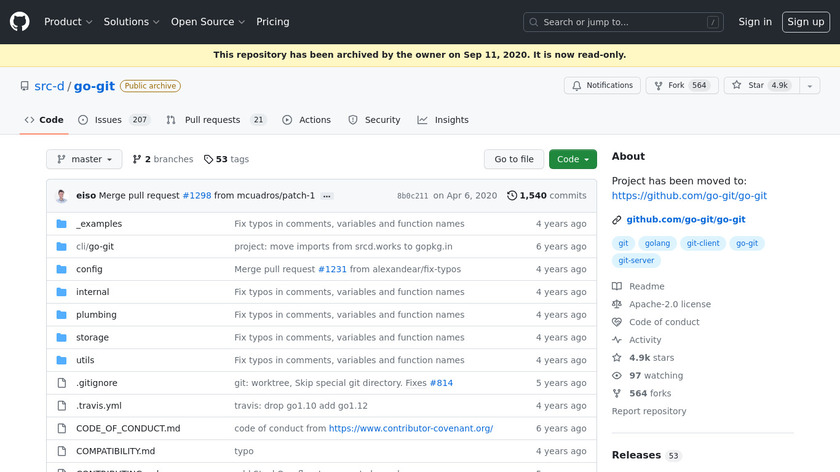Click the eiso committer avatar
840x472 pixels.
pyautogui.click(x=62, y=196)
